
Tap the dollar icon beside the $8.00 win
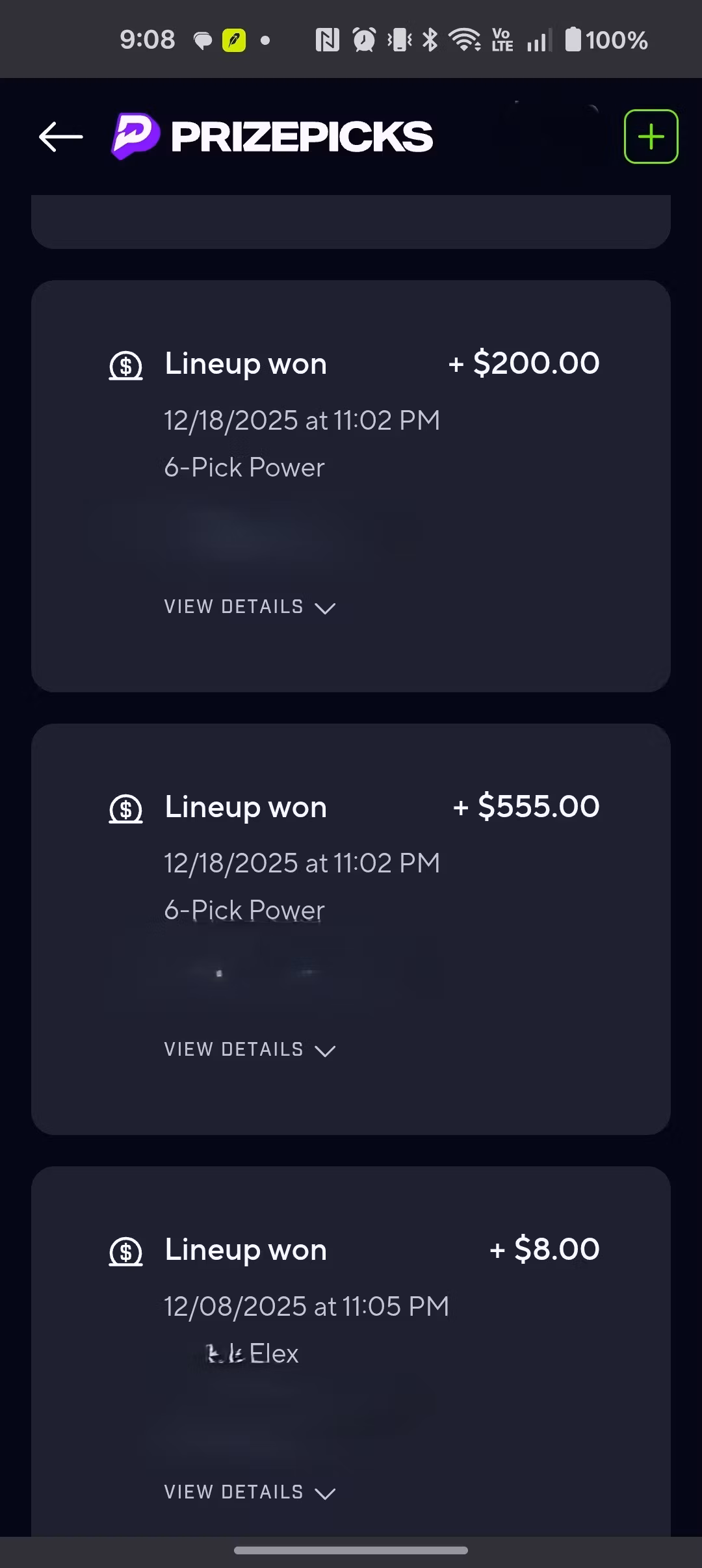click(x=125, y=1251)
